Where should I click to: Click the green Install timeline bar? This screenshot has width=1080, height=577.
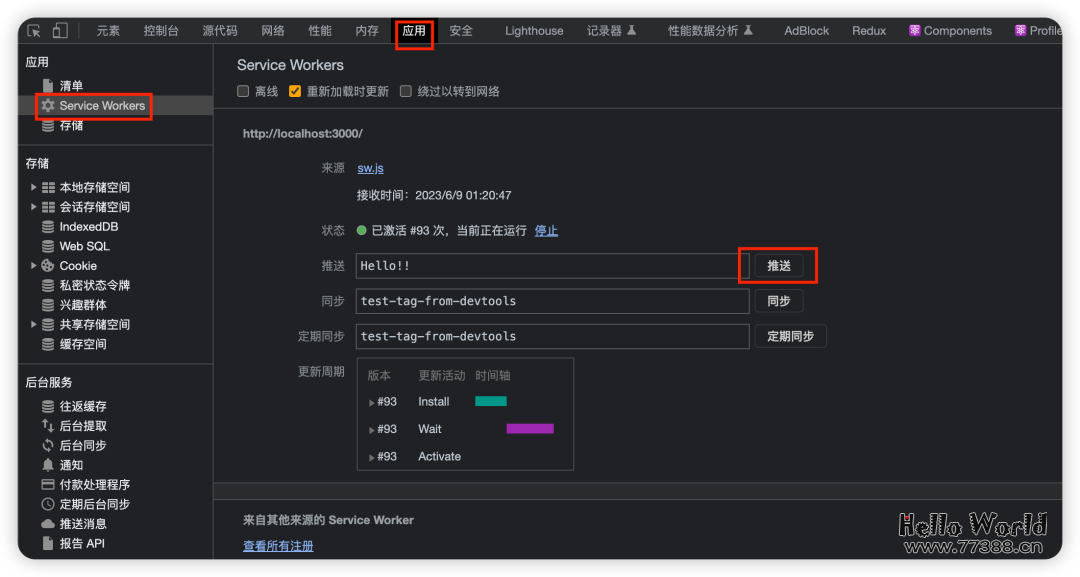pos(491,400)
